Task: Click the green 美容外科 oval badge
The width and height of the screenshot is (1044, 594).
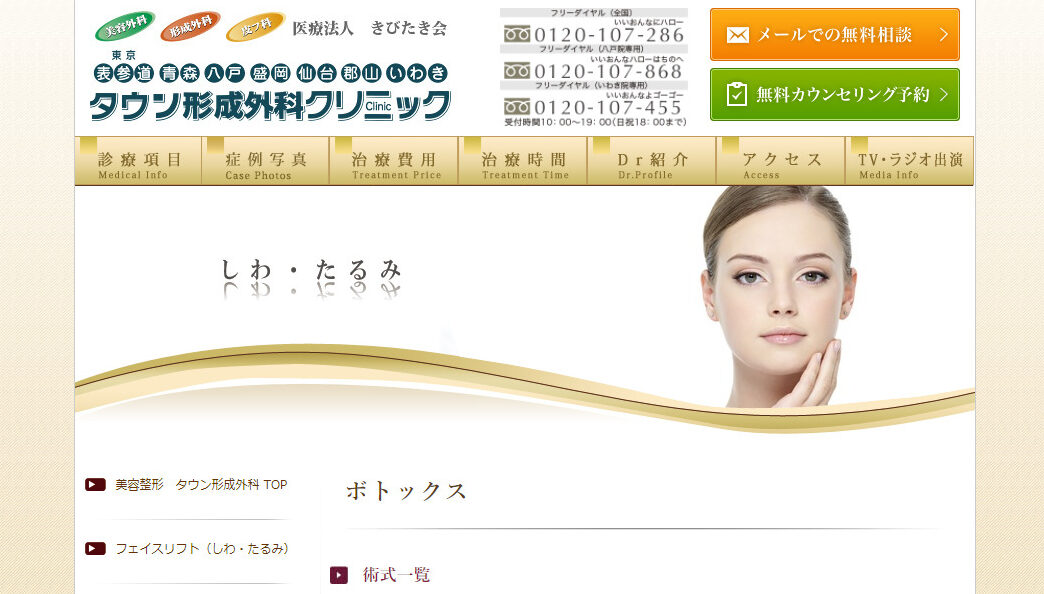Action: (x=125, y=27)
